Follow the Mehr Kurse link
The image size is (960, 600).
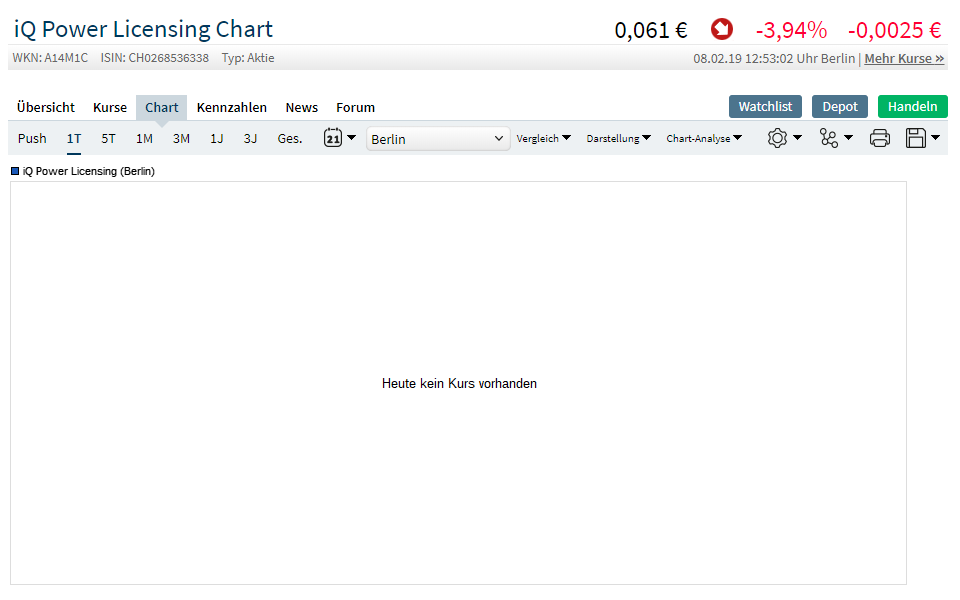pyautogui.click(x=904, y=58)
